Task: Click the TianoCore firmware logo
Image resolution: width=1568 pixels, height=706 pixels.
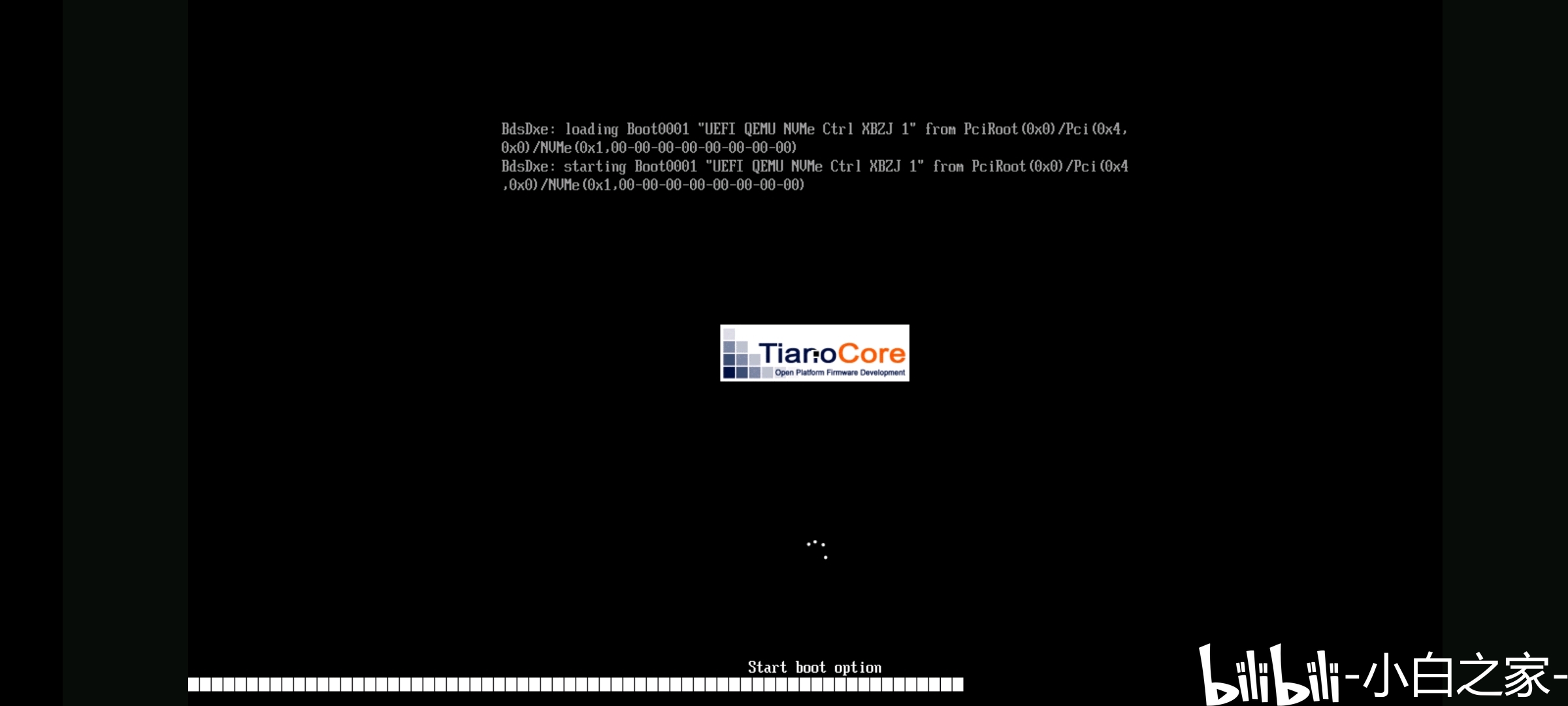Action: pyautogui.click(x=813, y=353)
